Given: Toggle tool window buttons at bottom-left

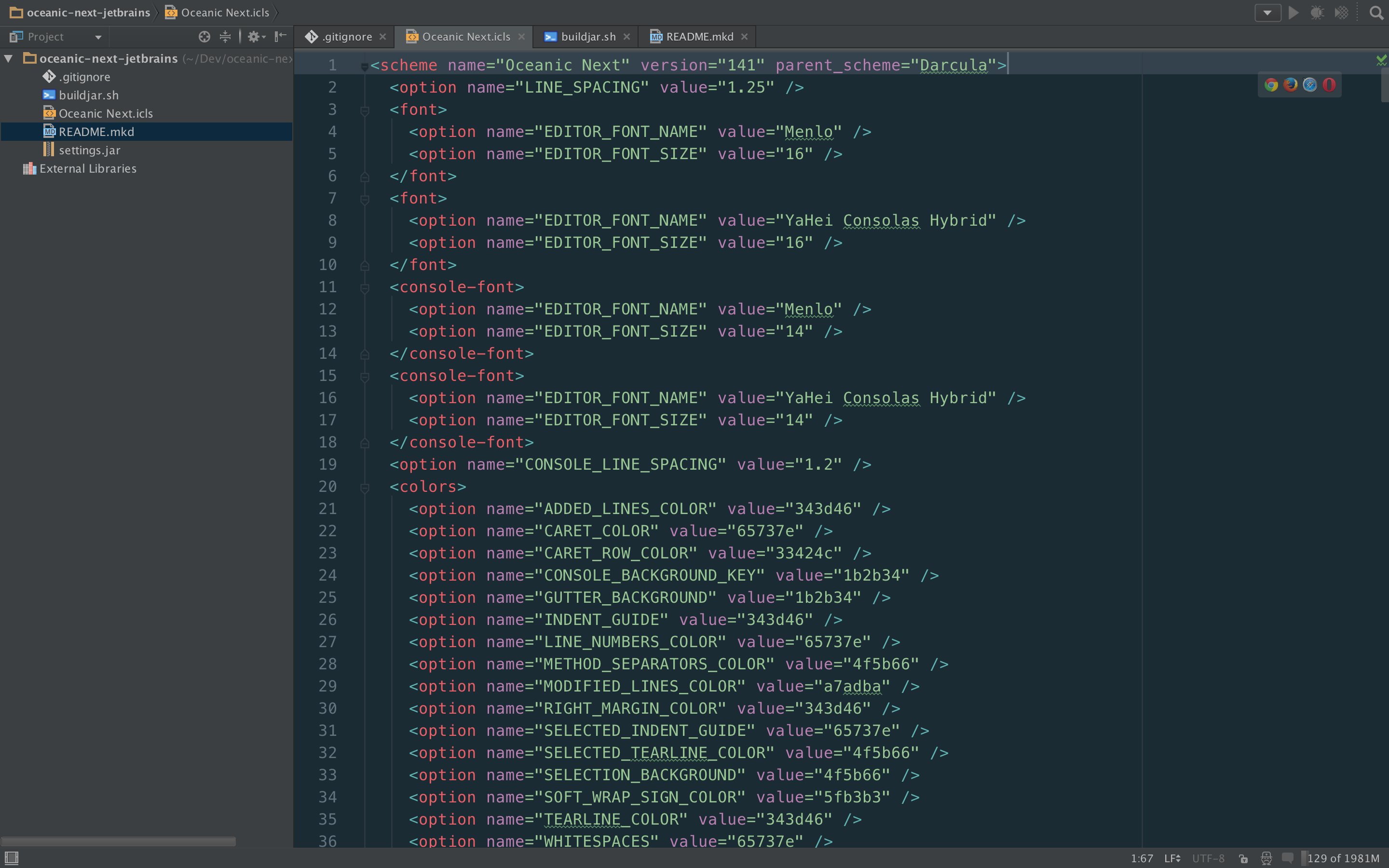Looking at the screenshot, I should click(12, 858).
